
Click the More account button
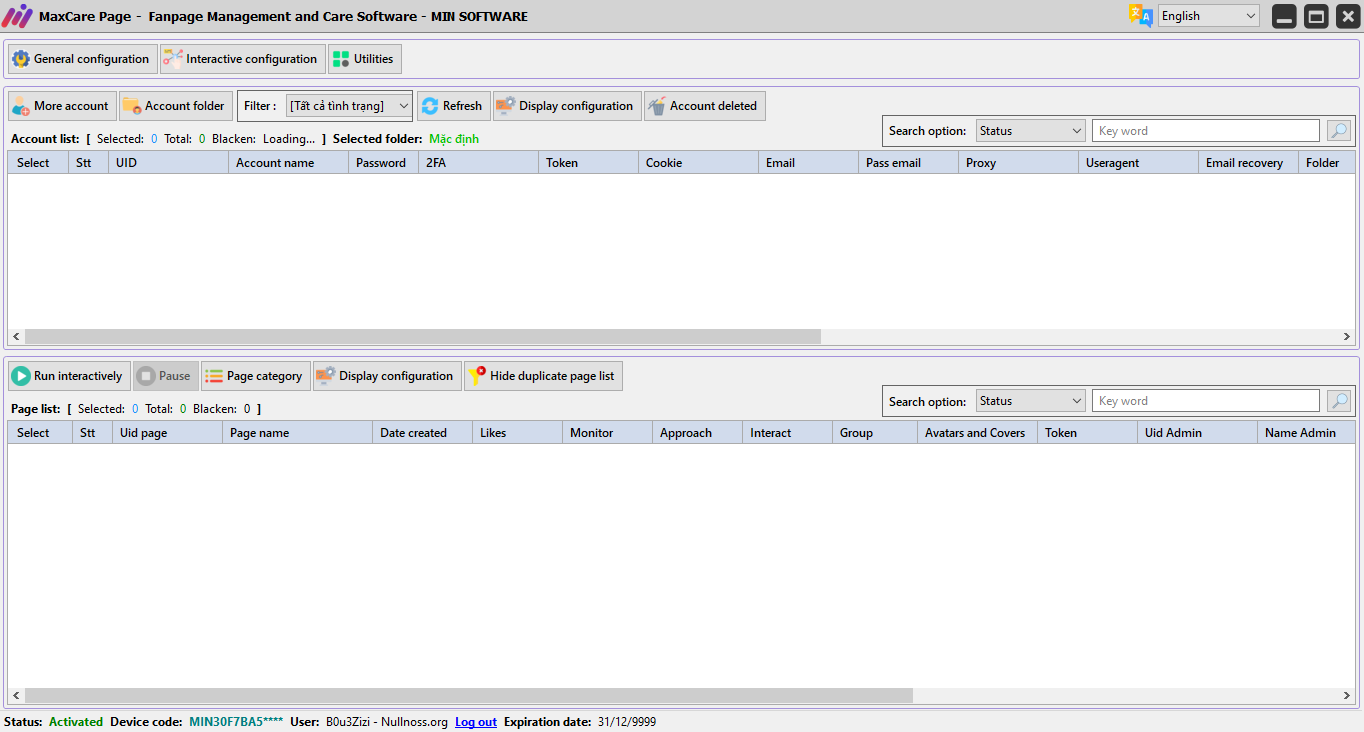point(62,106)
